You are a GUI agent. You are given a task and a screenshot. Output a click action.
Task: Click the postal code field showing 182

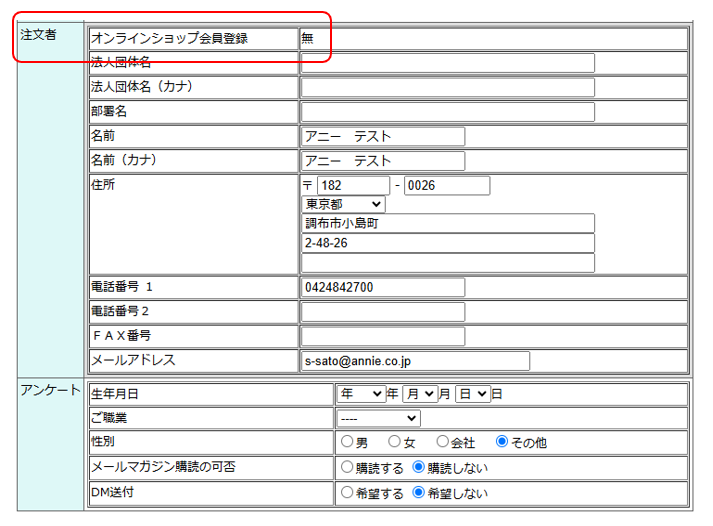coord(353,186)
